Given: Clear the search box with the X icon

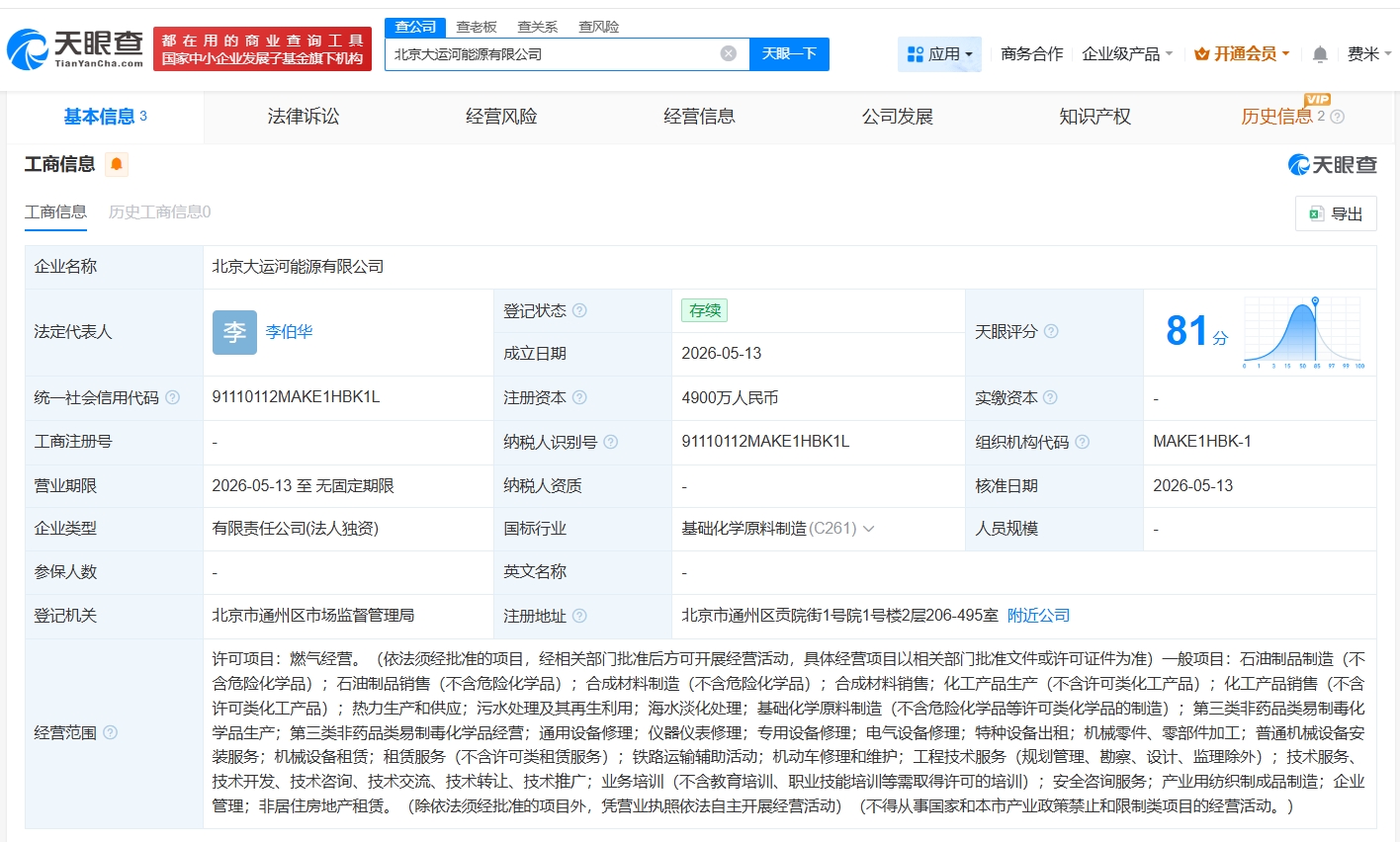Looking at the screenshot, I should click(x=729, y=53).
